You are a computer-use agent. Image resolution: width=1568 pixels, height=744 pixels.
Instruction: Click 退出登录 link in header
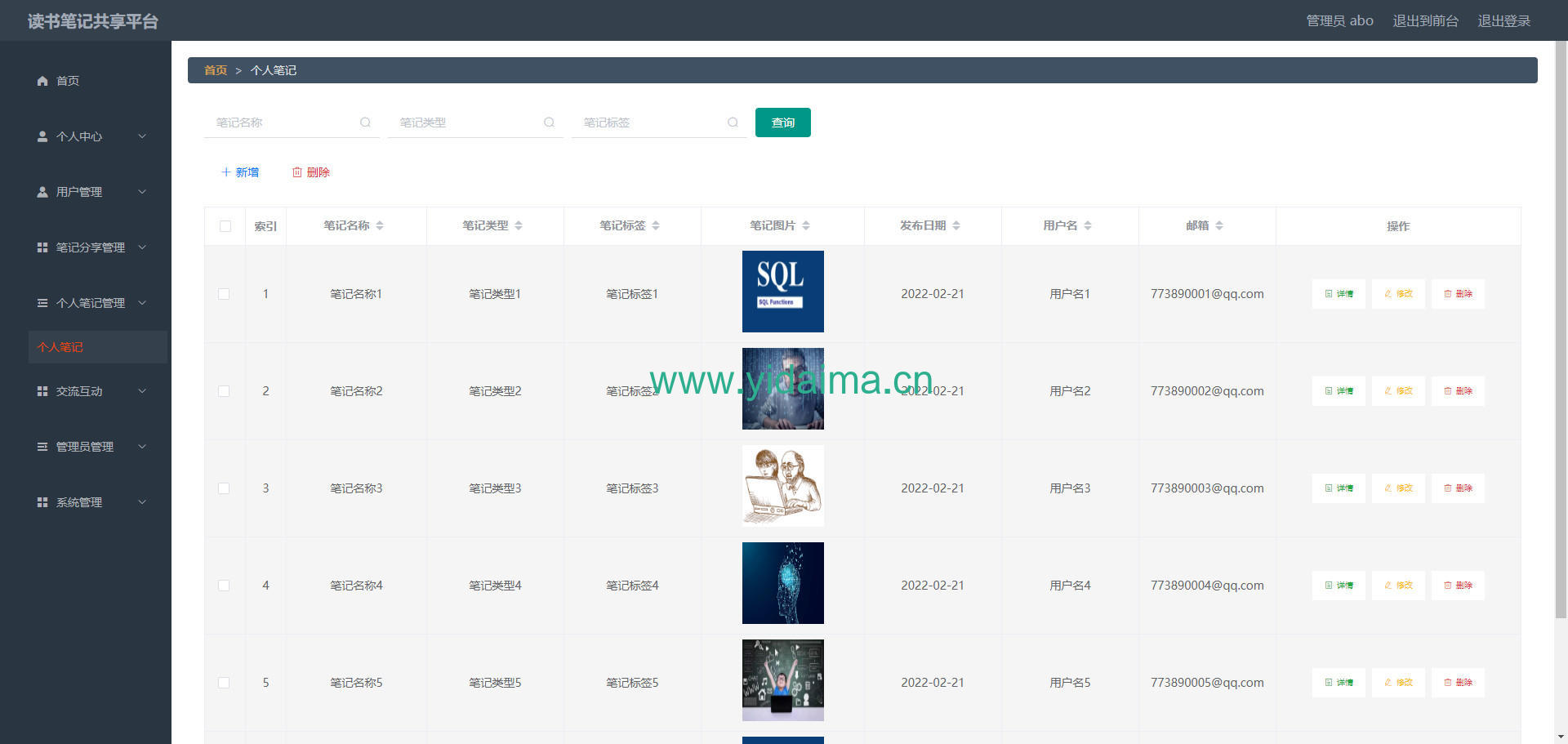(x=1504, y=20)
